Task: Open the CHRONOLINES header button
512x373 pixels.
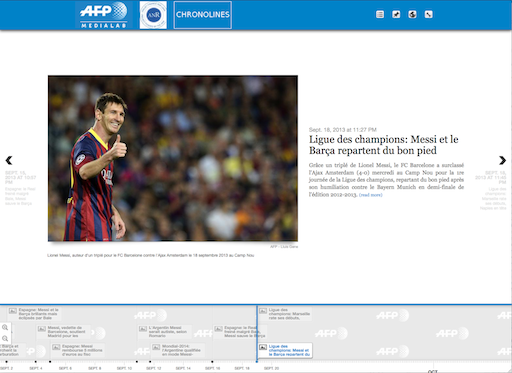Action: [203, 15]
